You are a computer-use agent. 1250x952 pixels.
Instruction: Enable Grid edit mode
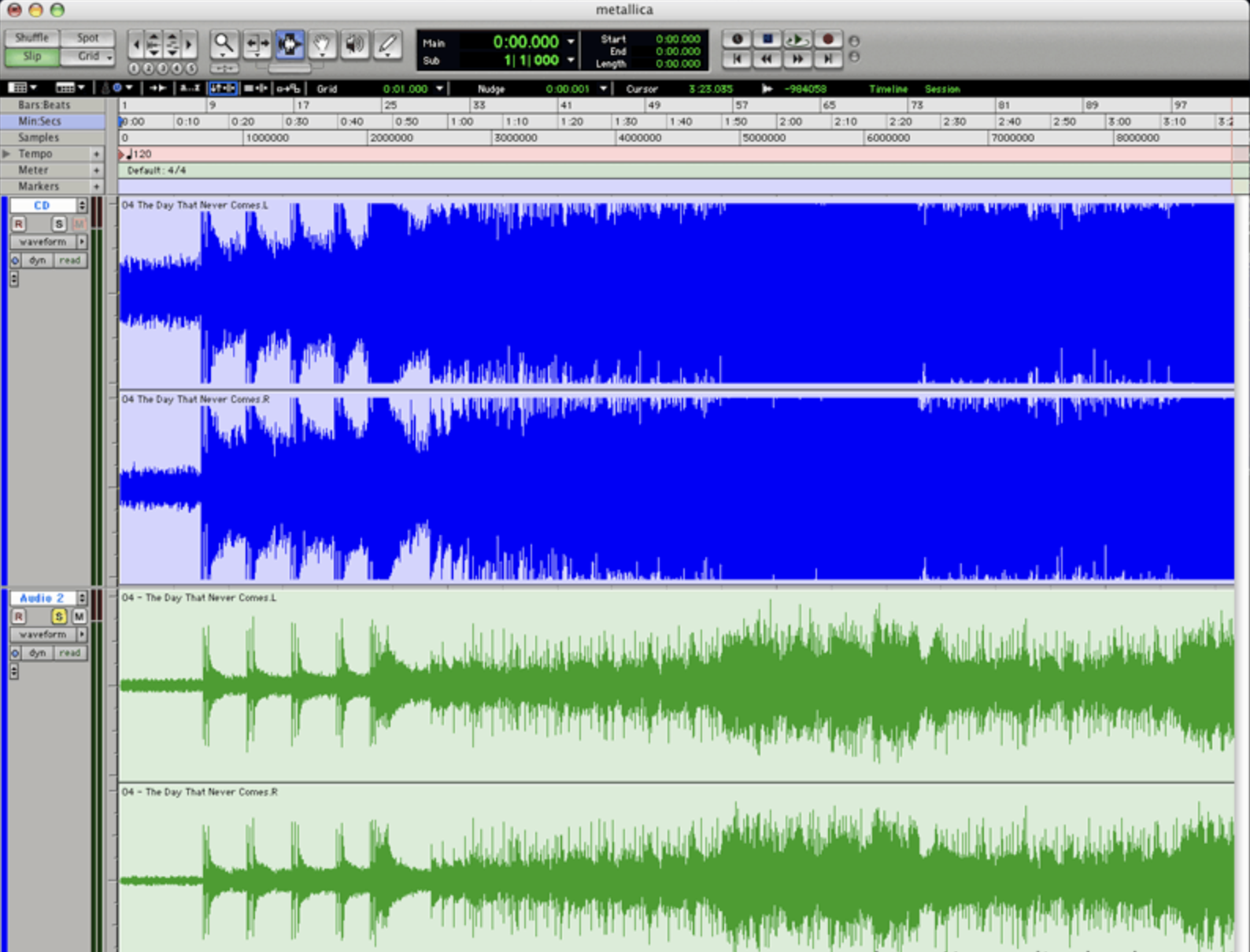click(x=87, y=57)
